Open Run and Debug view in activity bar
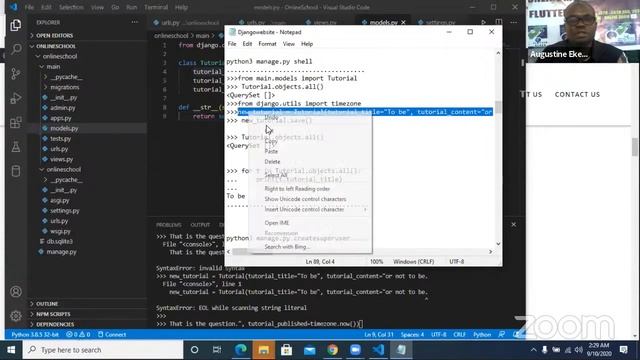The image size is (640, 360). 16,98
